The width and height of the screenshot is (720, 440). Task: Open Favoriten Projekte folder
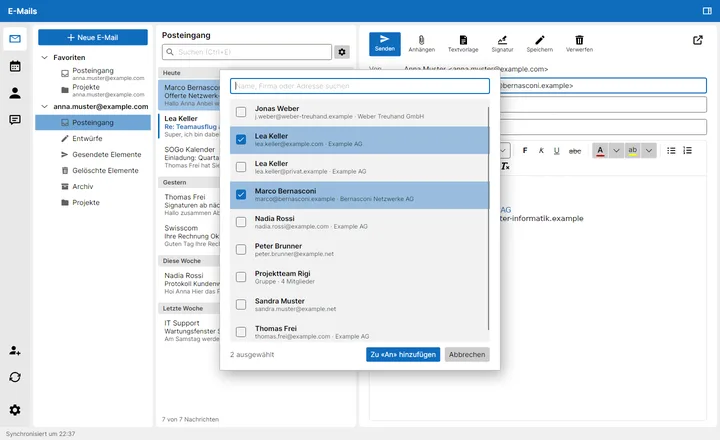coord(93,90)
